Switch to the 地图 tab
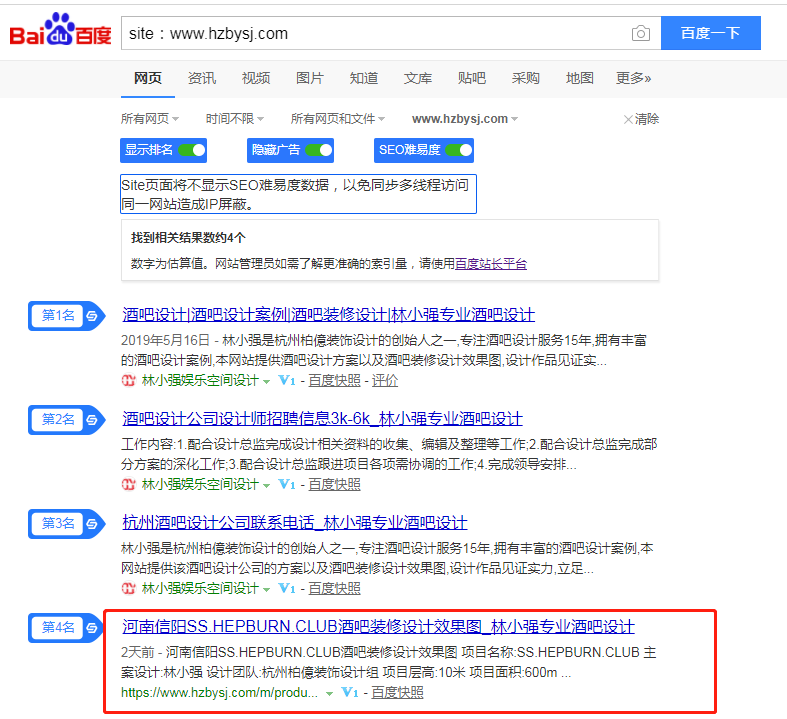Screen dimensions: 787x719 (x=580, y=78)
